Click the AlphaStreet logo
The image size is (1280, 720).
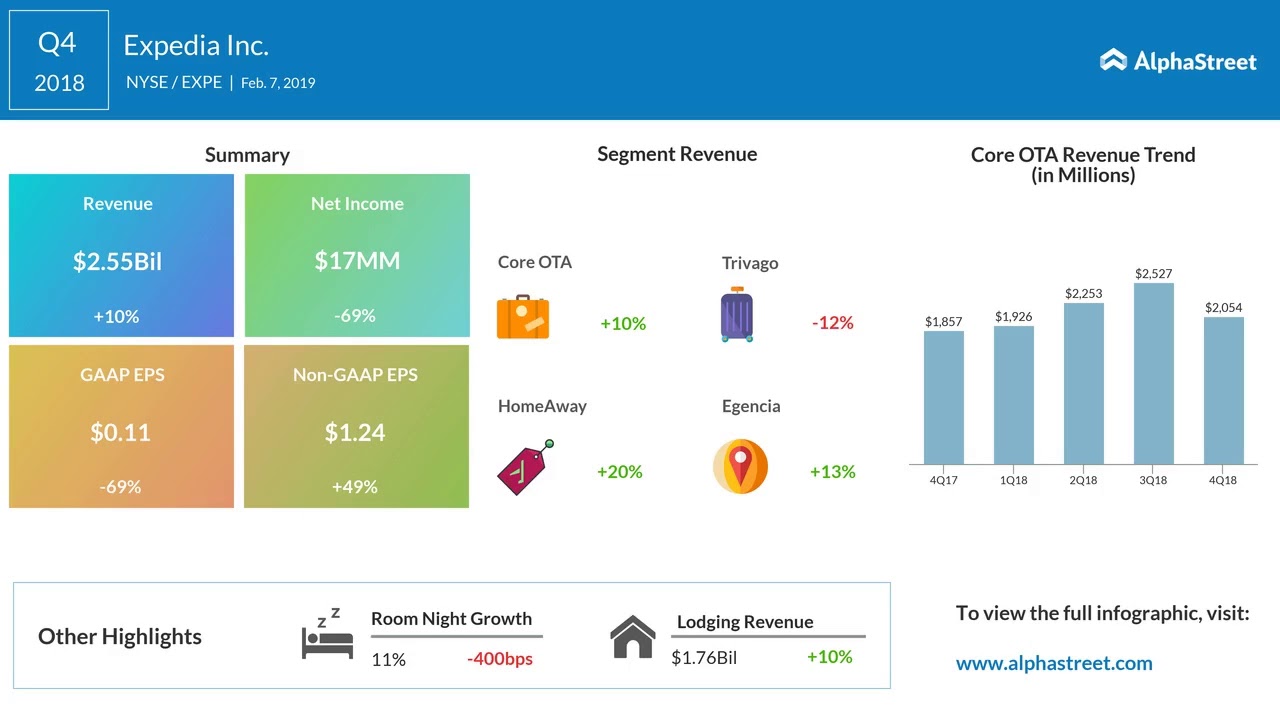pyautogui.click(x=1178, y=61)
